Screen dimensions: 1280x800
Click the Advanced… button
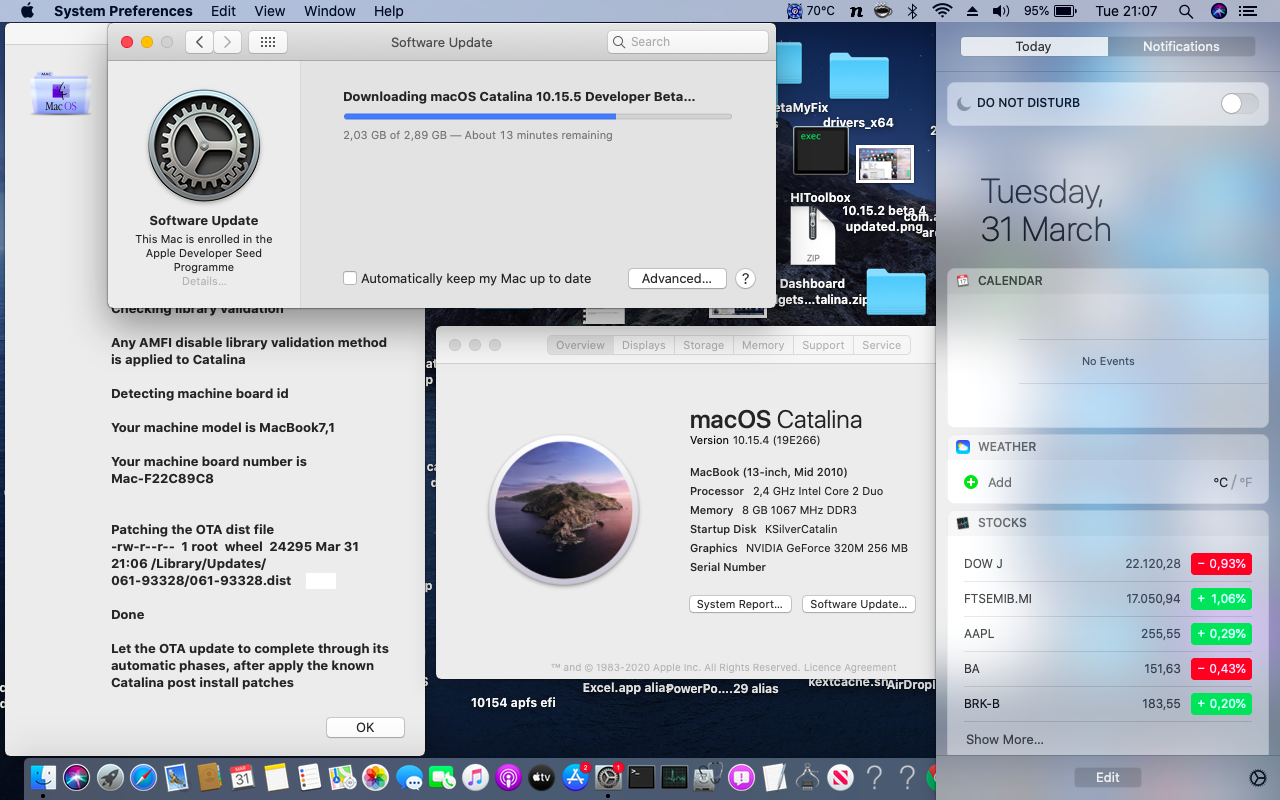(677, 278)
